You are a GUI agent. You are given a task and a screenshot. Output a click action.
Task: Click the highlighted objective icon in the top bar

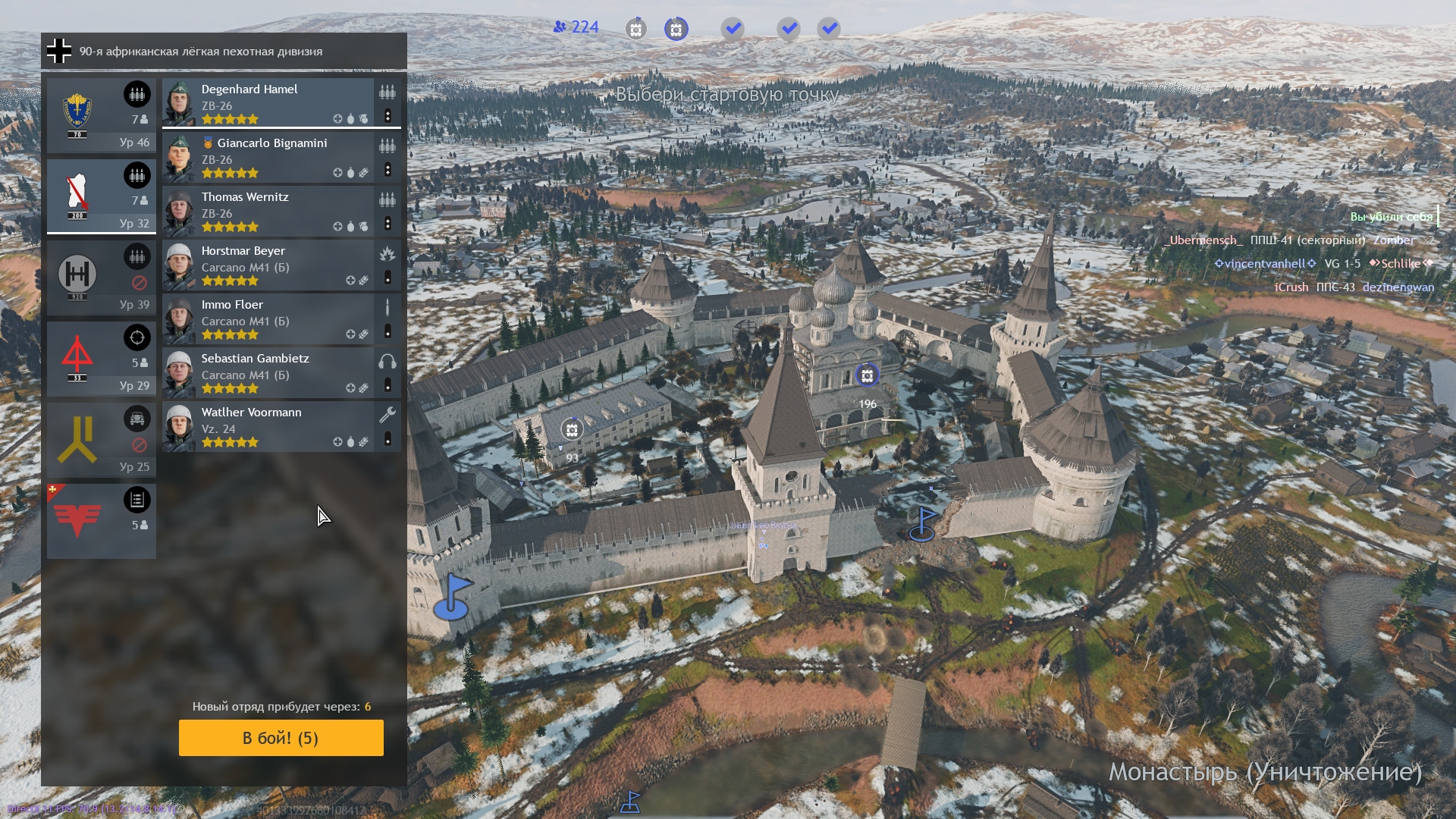[x=676, y=29]
